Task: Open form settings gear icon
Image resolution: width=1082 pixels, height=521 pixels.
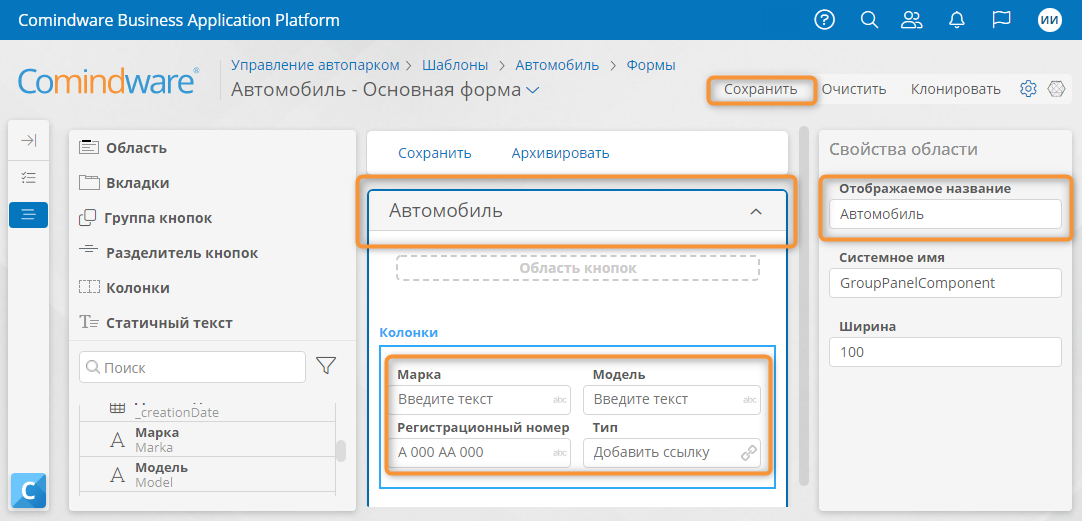Action: point(1028,89)
